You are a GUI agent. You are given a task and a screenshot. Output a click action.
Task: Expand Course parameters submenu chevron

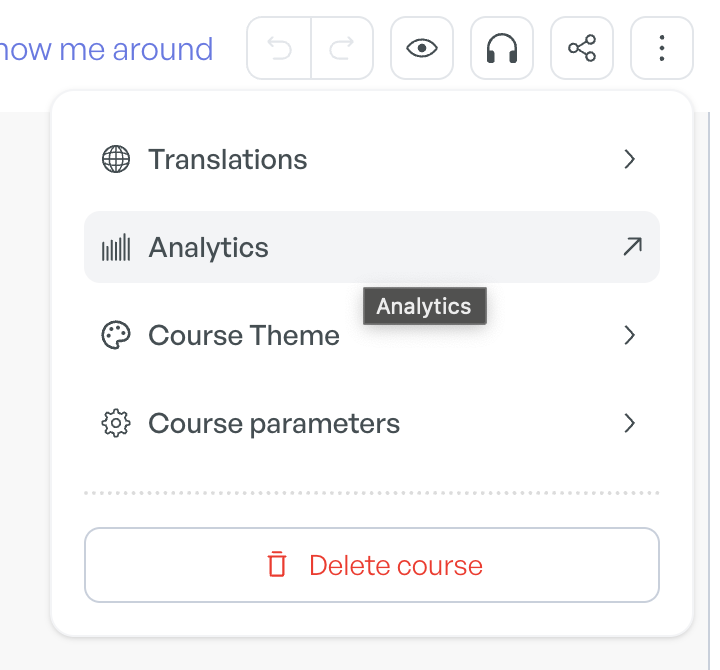click(x=630, y=423)
